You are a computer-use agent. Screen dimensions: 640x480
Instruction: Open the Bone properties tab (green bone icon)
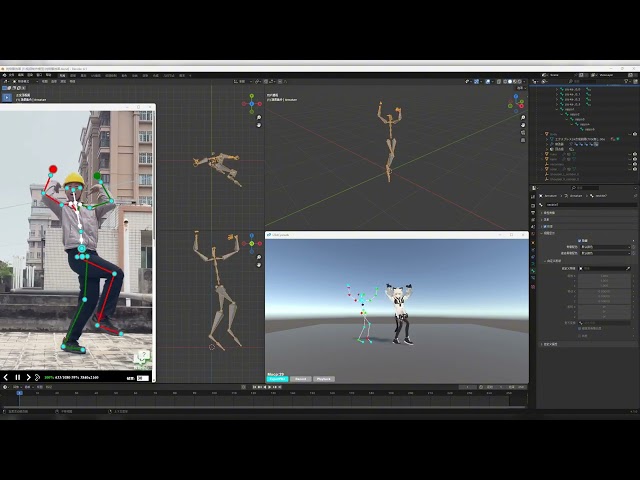(533, 271)
